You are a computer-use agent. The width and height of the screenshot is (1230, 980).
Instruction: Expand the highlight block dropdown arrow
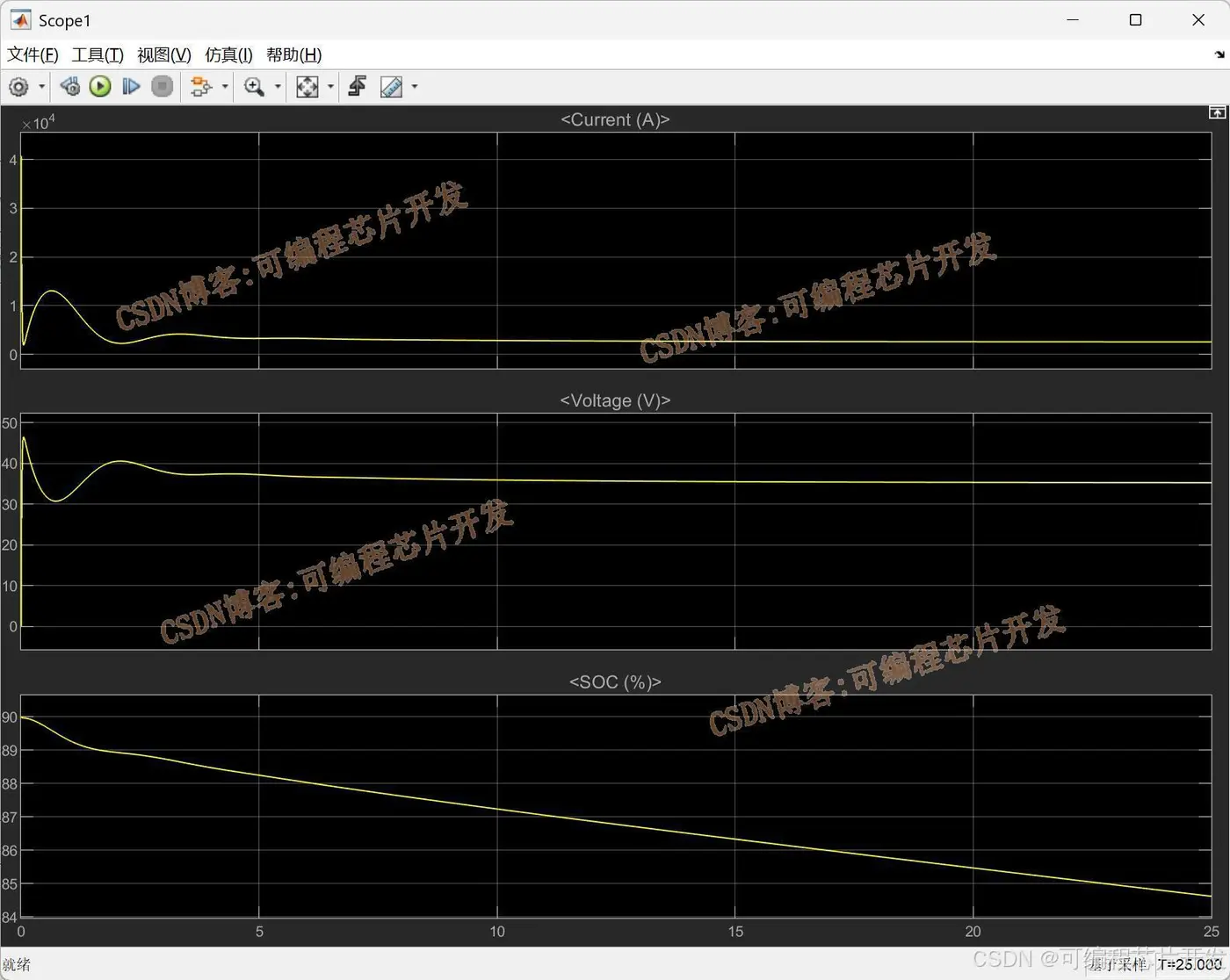[x=225, y=86]
